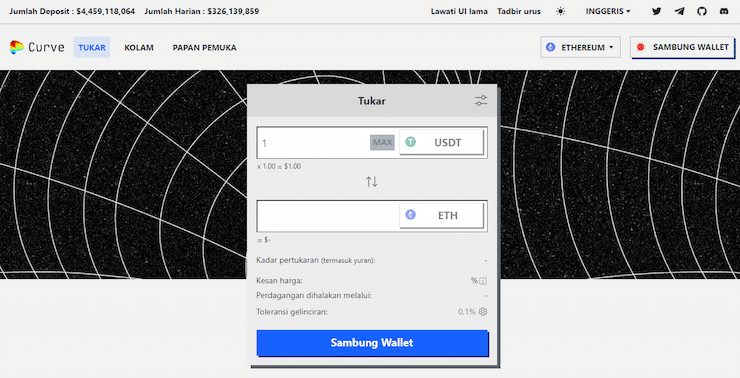Click blue Sambung Wallet button
Screen dimensions: 740x378
tap(372, 343)
